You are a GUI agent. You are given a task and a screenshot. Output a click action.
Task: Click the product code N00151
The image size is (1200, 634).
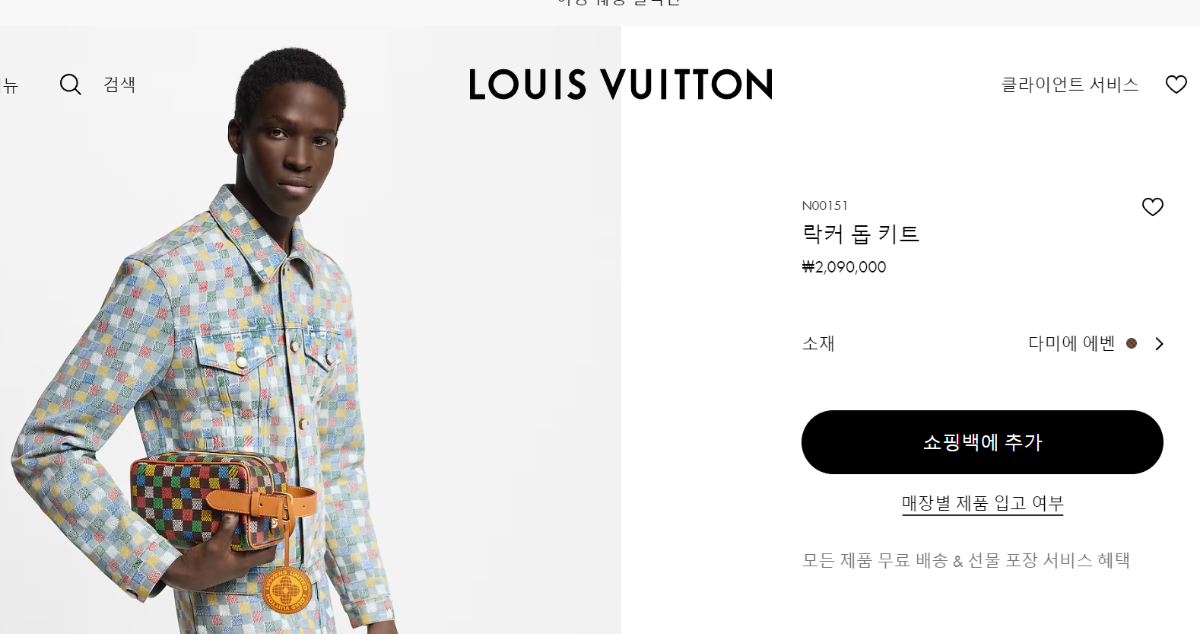pos(825,206)
